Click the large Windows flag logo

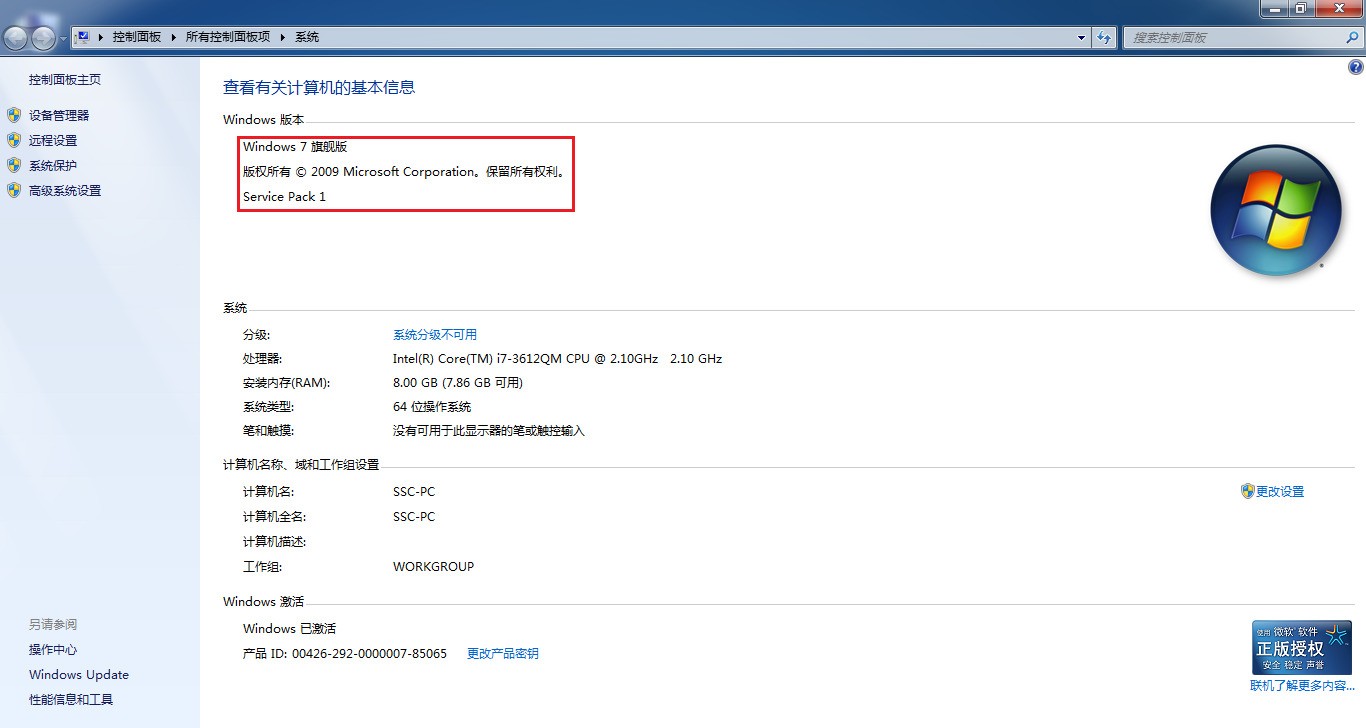1276,210
